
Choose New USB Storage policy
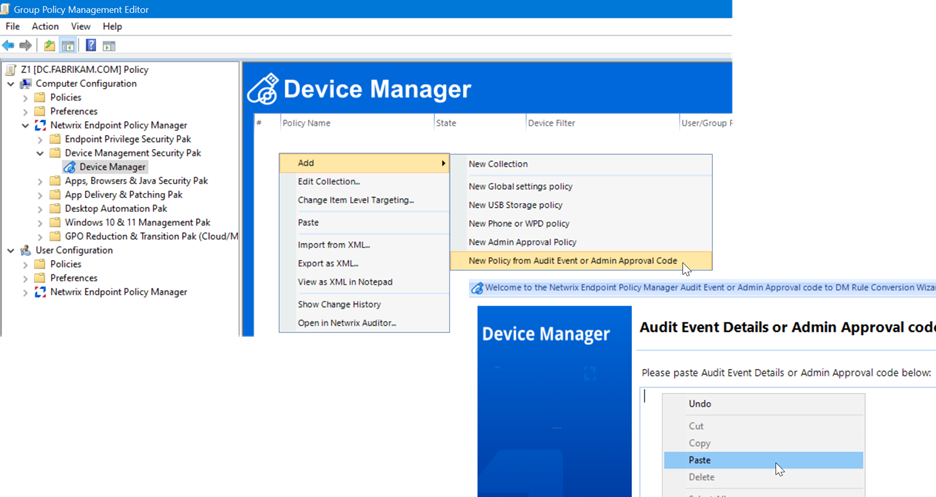[515, 205]
